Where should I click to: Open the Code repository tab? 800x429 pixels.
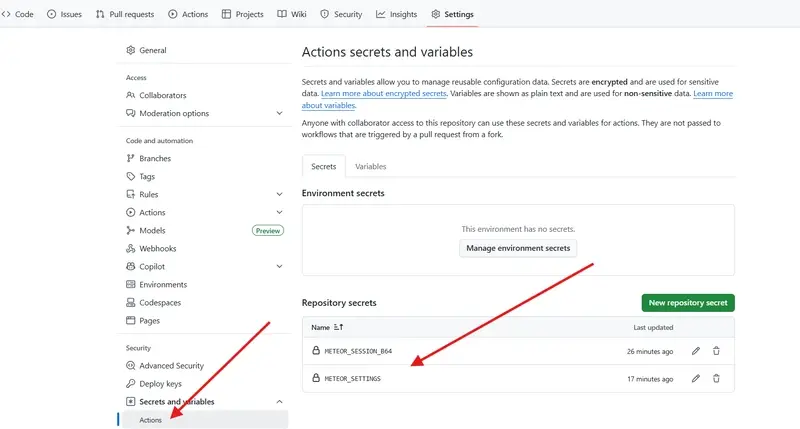click(18, 14)
